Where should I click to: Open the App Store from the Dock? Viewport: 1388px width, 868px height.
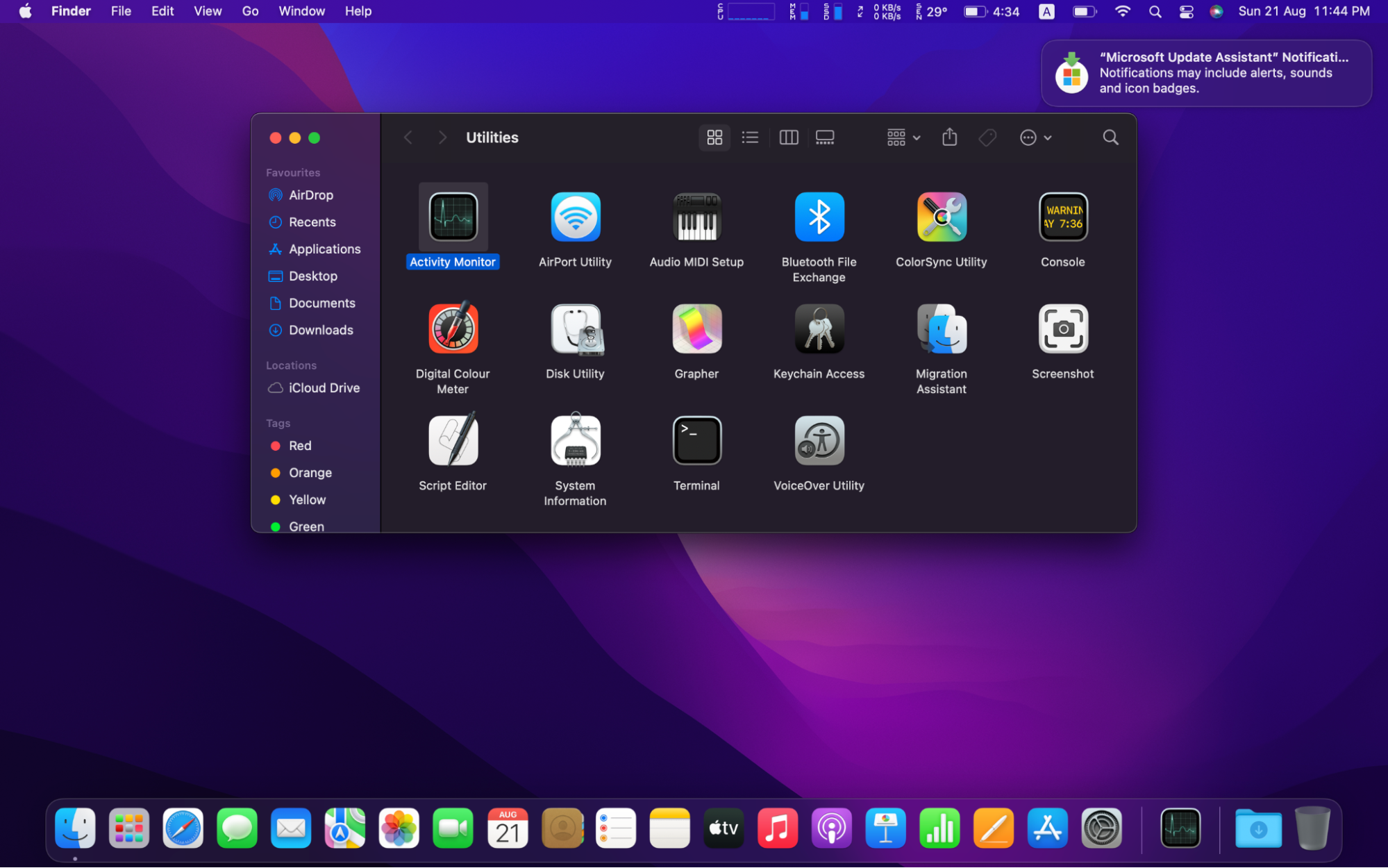tap(1047, 828)
